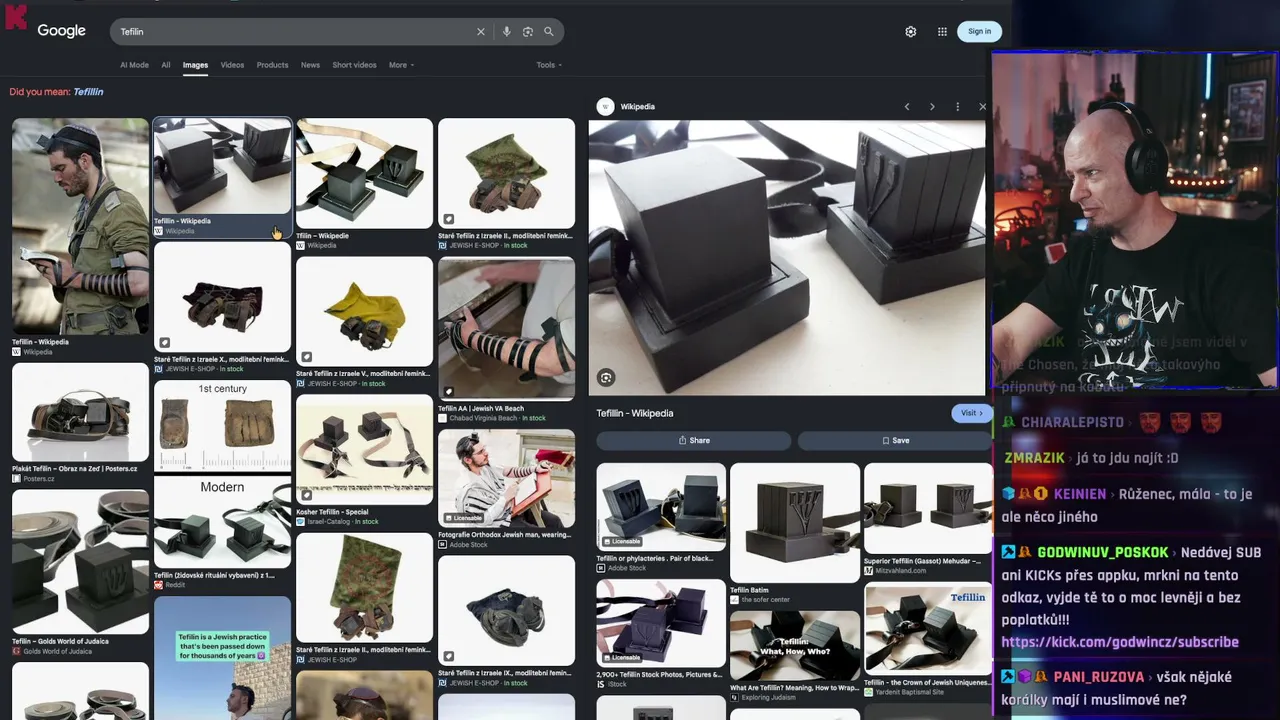Click the magnifier search icon
Viewport: 1280px width, 720px height.
coord(549,32)
